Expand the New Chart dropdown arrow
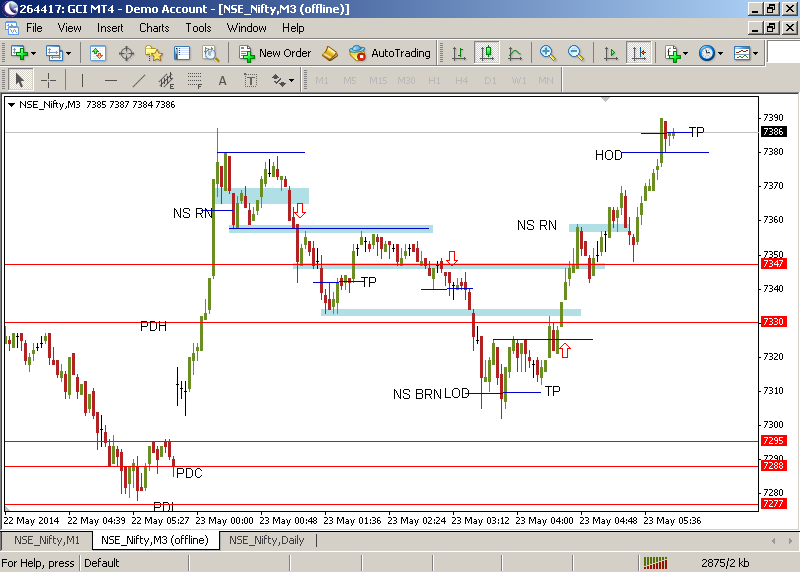Image resolution: width=800 pixels, height=572 pixels. (x=34, y=53)
